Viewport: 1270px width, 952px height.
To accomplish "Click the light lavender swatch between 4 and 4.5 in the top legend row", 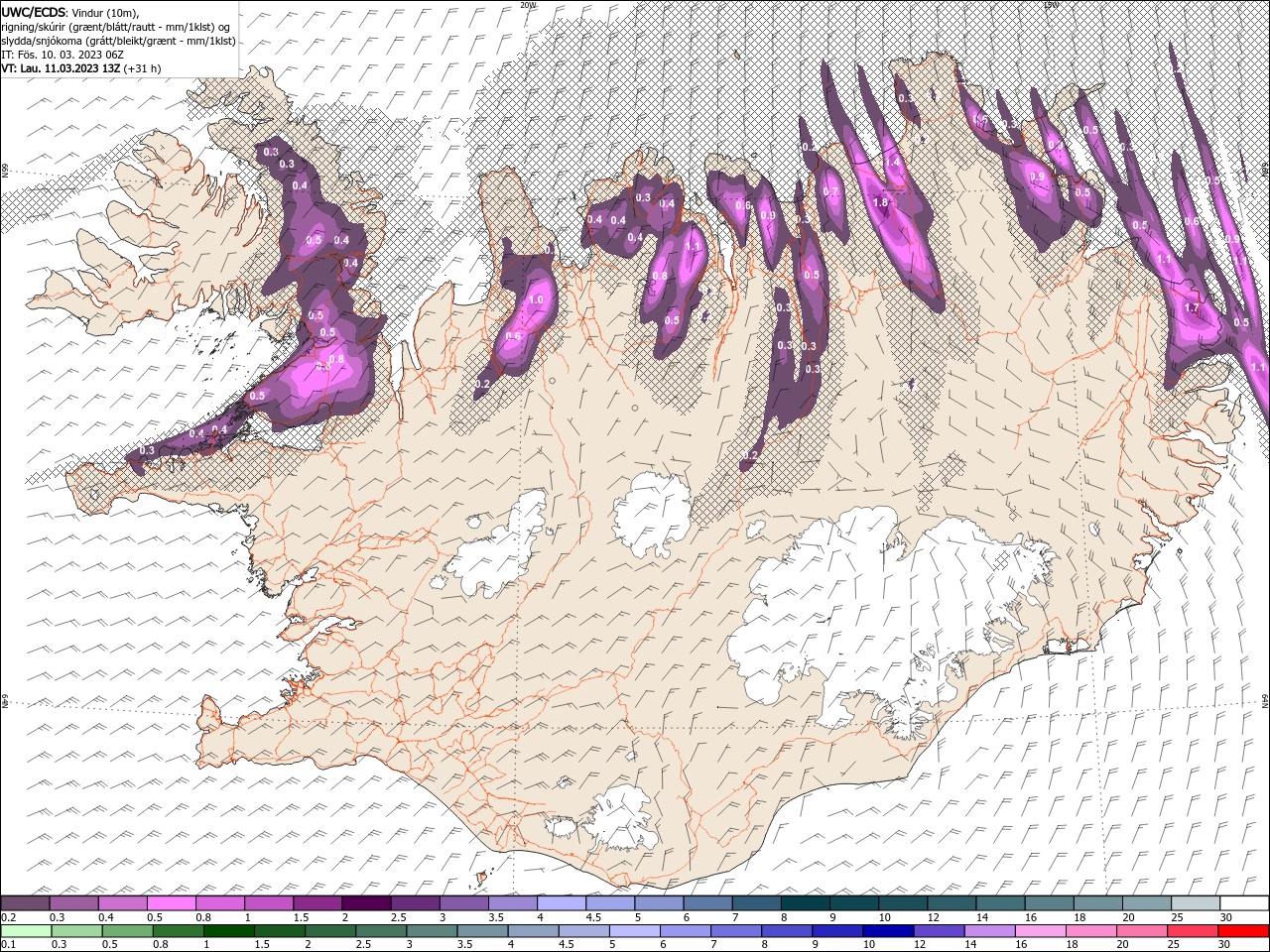I will 562,902.
